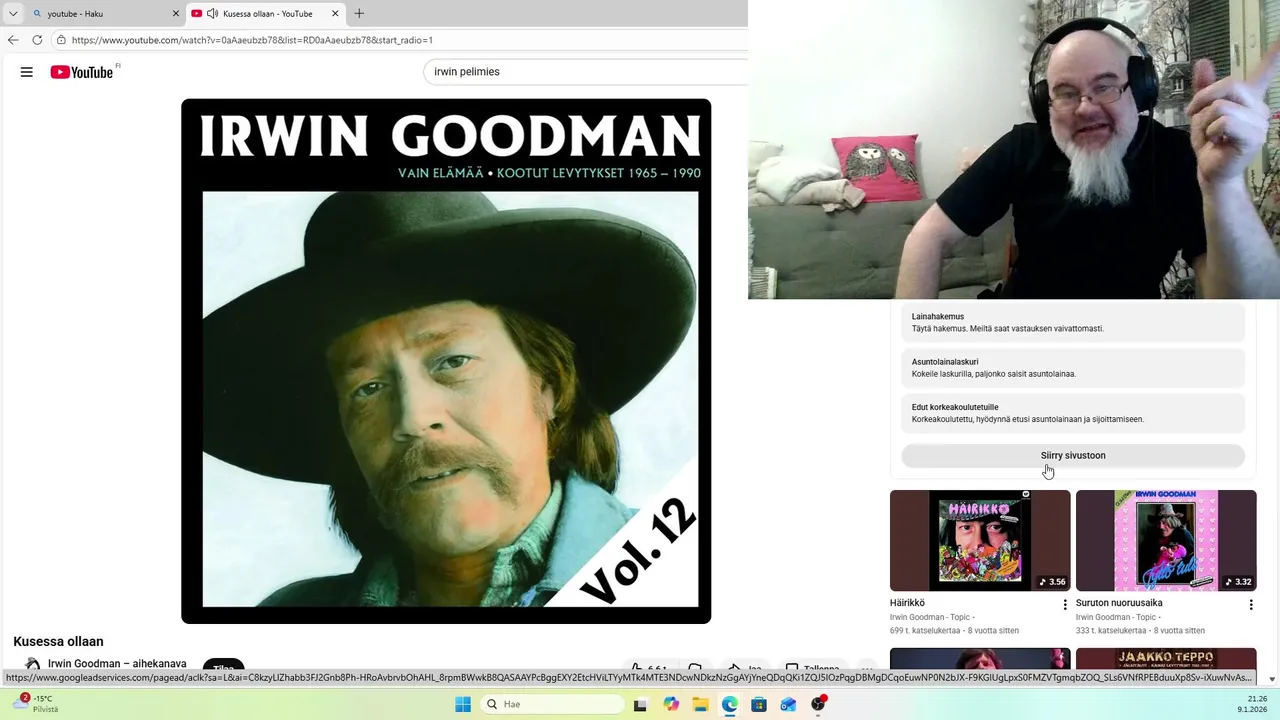Select Microsoft Edge in the taskbar
This screenshot has height=720, width=1280.
(x=730, y=704)
